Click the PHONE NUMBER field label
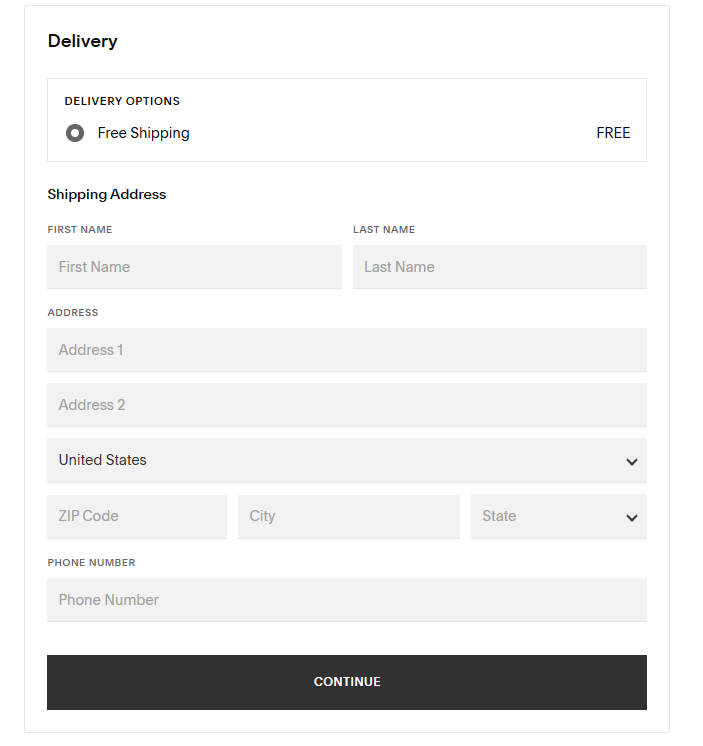Image resolution: width=703 pixels, height=746 pixels. point(91,562)
